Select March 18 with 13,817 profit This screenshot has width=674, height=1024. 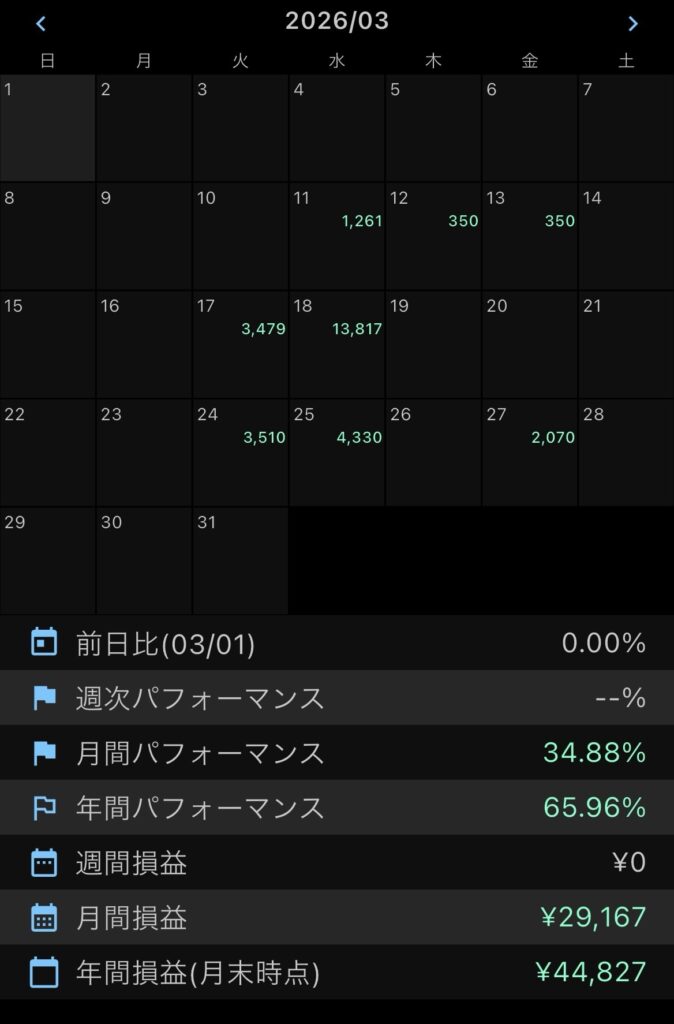coord(337,344)
